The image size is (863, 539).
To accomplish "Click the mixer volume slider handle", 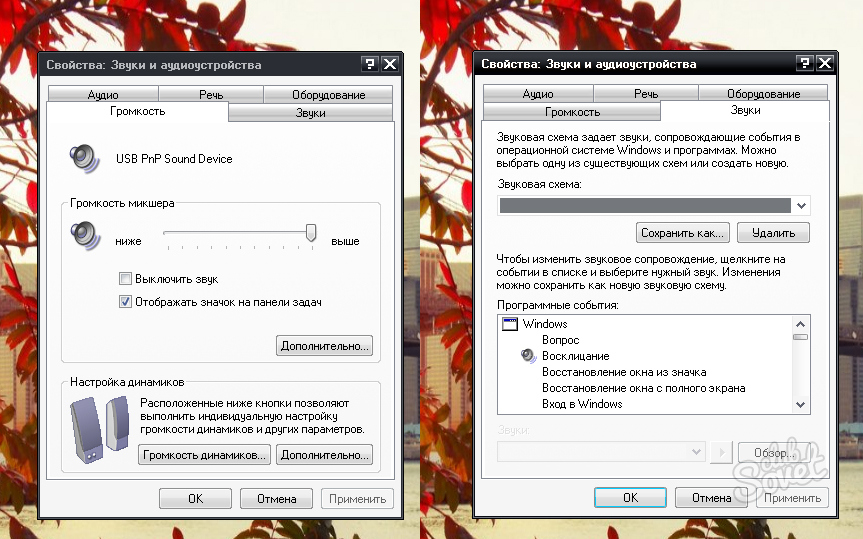I will pyautogui.click(x=311, y=233).
